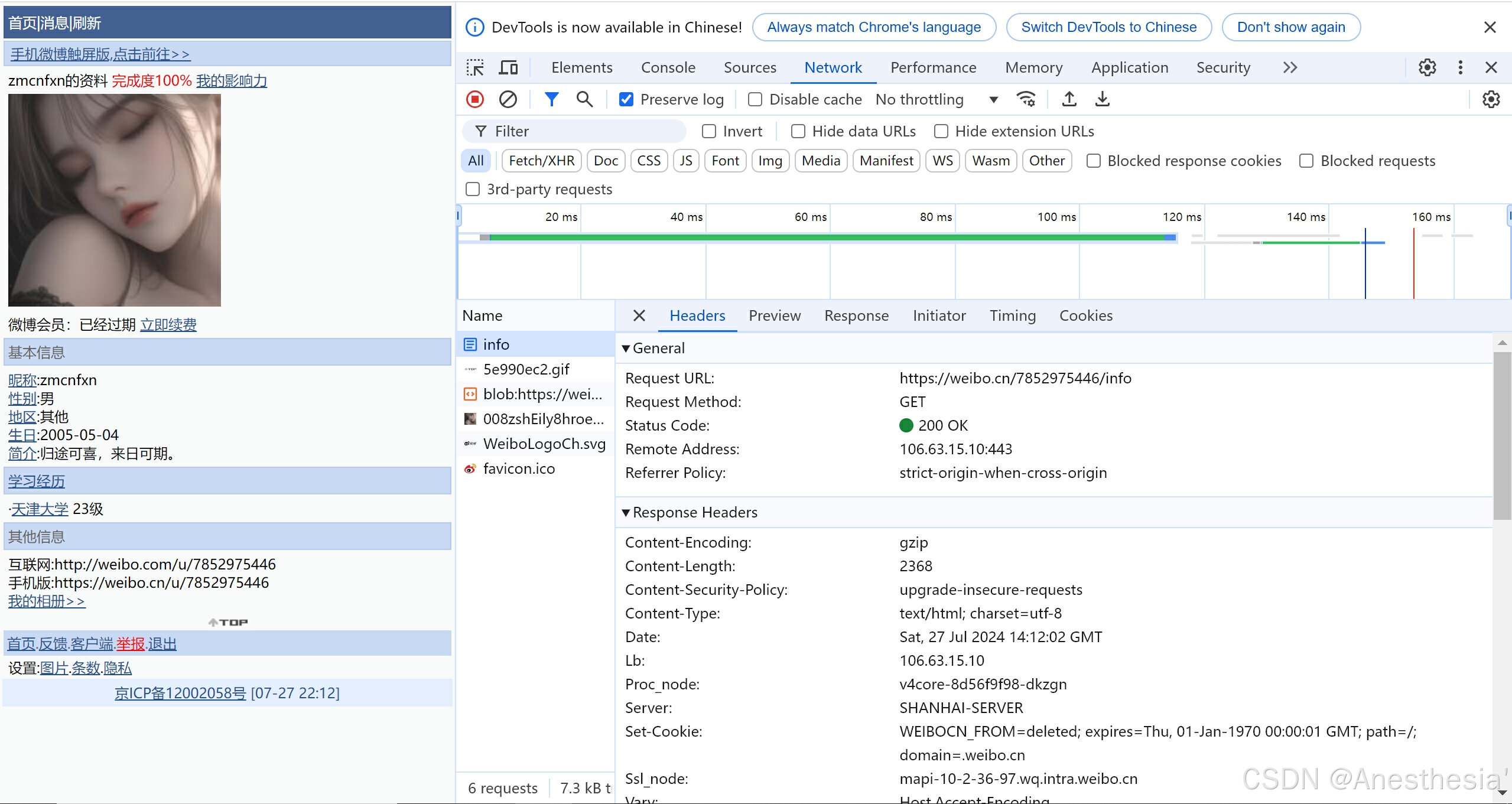Close the DevTools panel
1512x804 pixels.
1491,67
